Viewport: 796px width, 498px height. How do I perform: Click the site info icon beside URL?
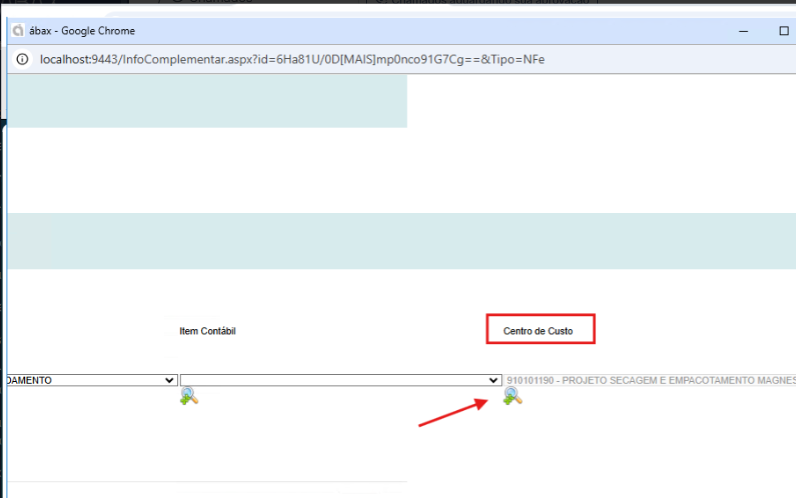click(22, 59)
